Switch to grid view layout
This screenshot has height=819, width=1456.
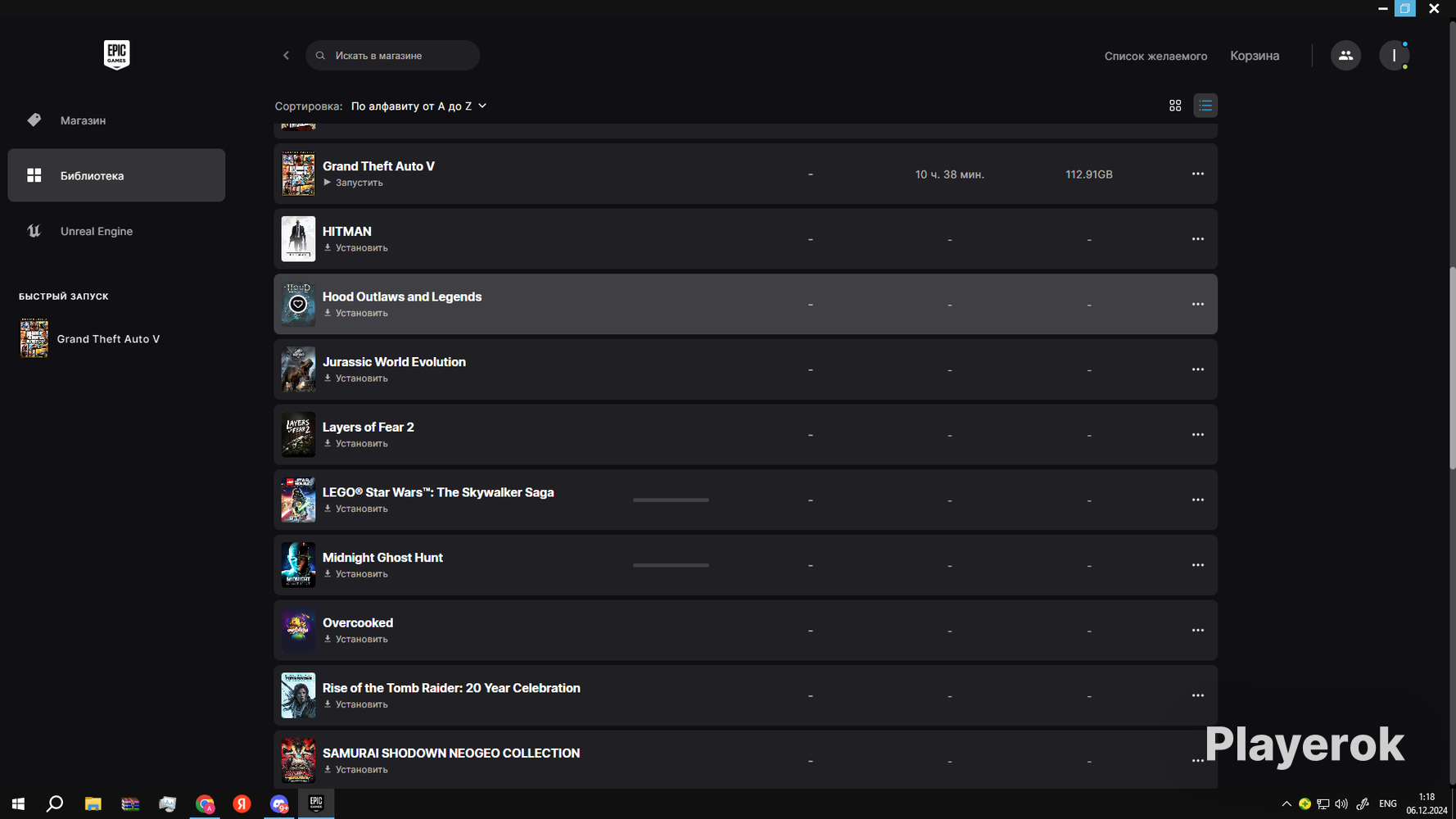click(1175, 106)
